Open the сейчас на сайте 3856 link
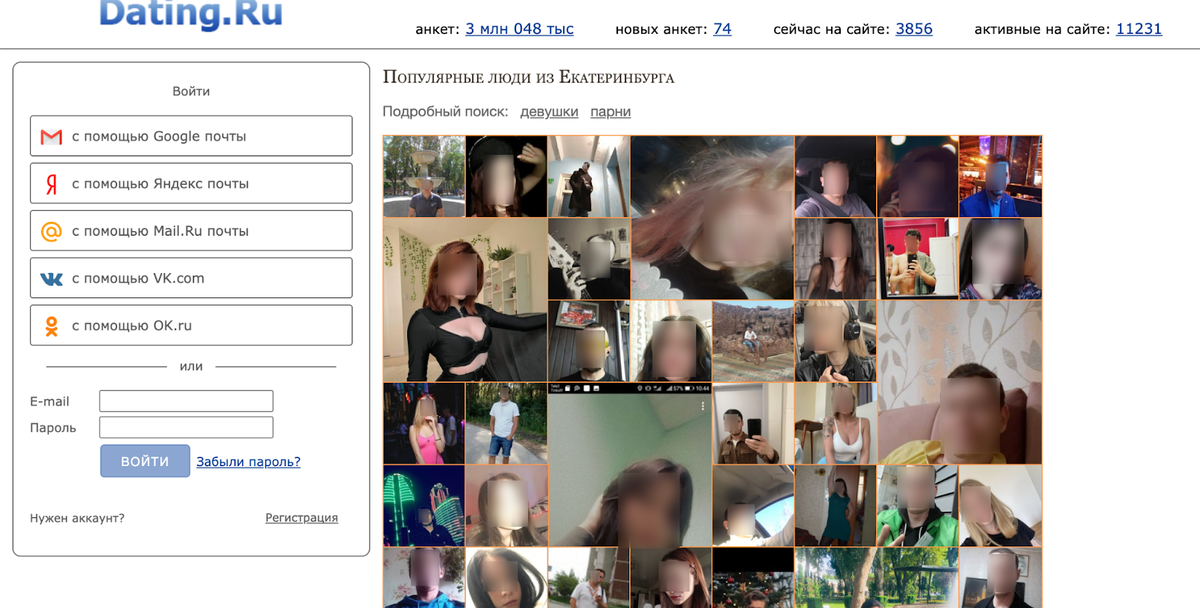Viewport: 1200px width, 608px height. (x=914, y=29)
